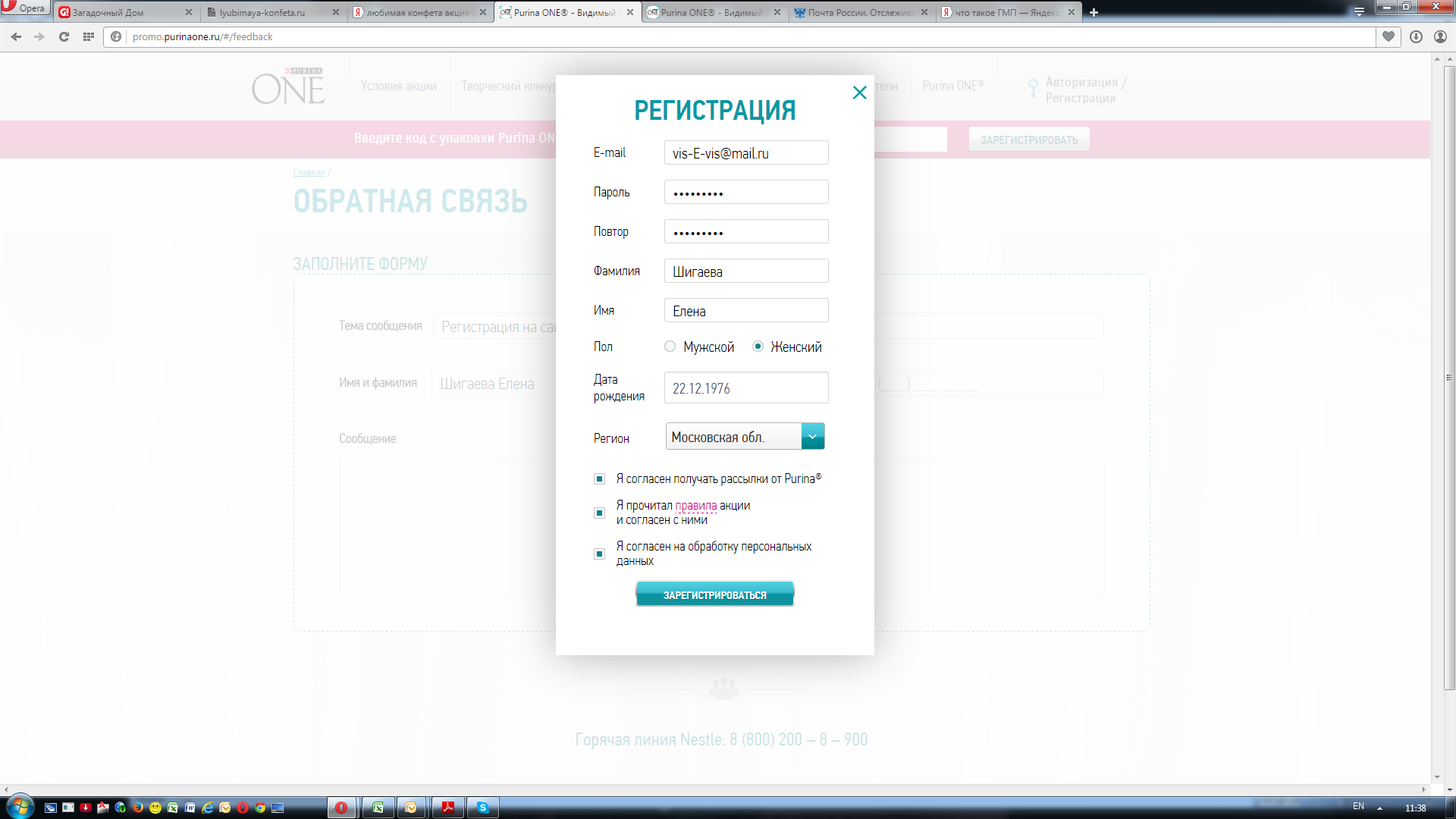Go back with the browser back arrow
This screenshot has height=819, width=1456.
pos(16,36)
